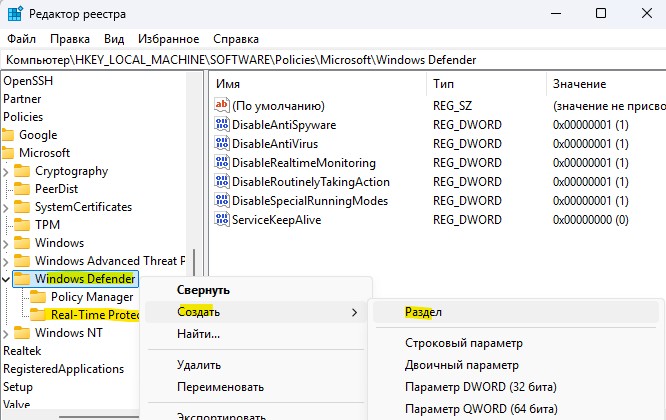This screenshot has width=666, height=420.
Task: Click the DisableAntiSpyware DWORD value icon
Action: 222,124
